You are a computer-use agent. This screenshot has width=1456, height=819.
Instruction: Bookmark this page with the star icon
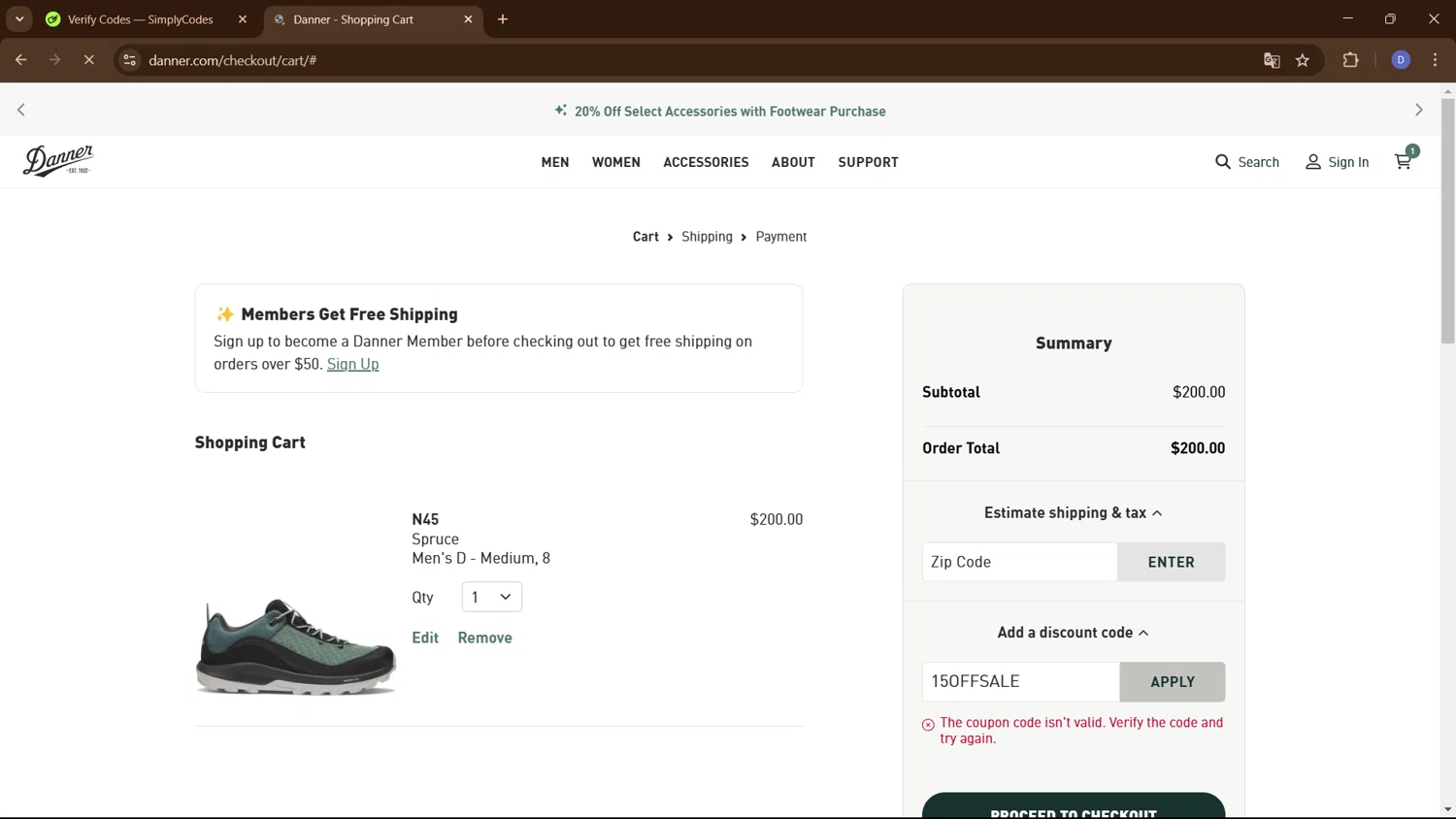[x=1303, y=60]
